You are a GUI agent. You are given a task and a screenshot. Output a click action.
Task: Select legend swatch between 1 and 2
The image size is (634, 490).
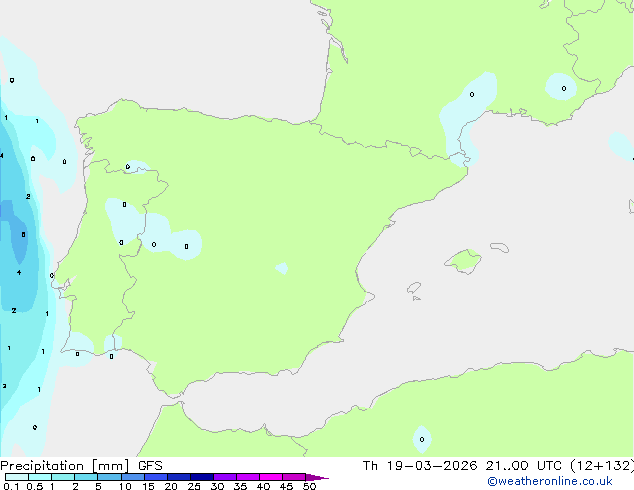pyautogui.click(x=63, y=477)
